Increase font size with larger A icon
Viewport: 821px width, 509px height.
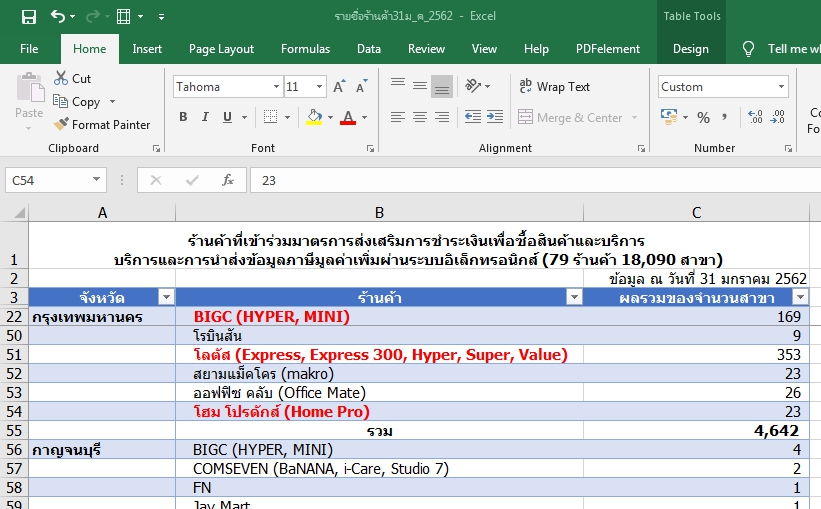tap(339, 86)
